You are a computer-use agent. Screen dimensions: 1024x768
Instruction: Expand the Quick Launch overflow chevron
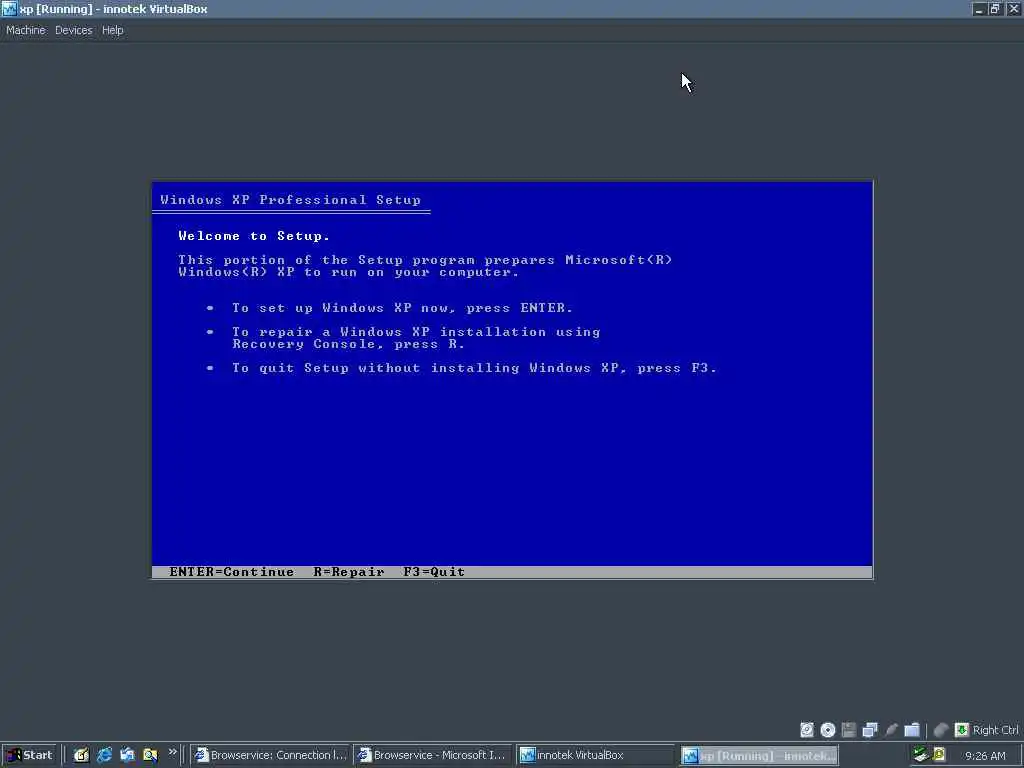[172, 752]
